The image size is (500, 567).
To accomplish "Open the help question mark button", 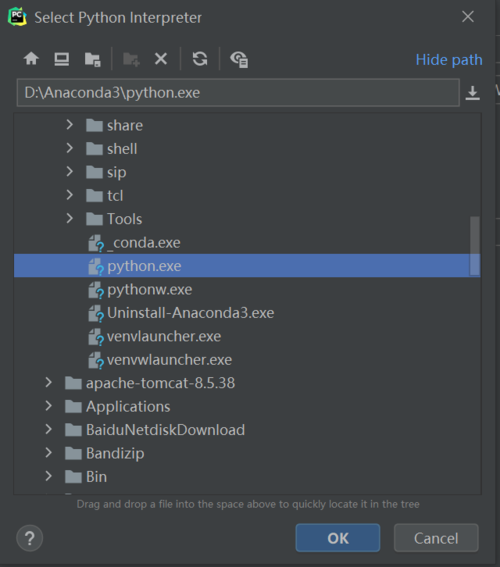I will click(30, 538).
